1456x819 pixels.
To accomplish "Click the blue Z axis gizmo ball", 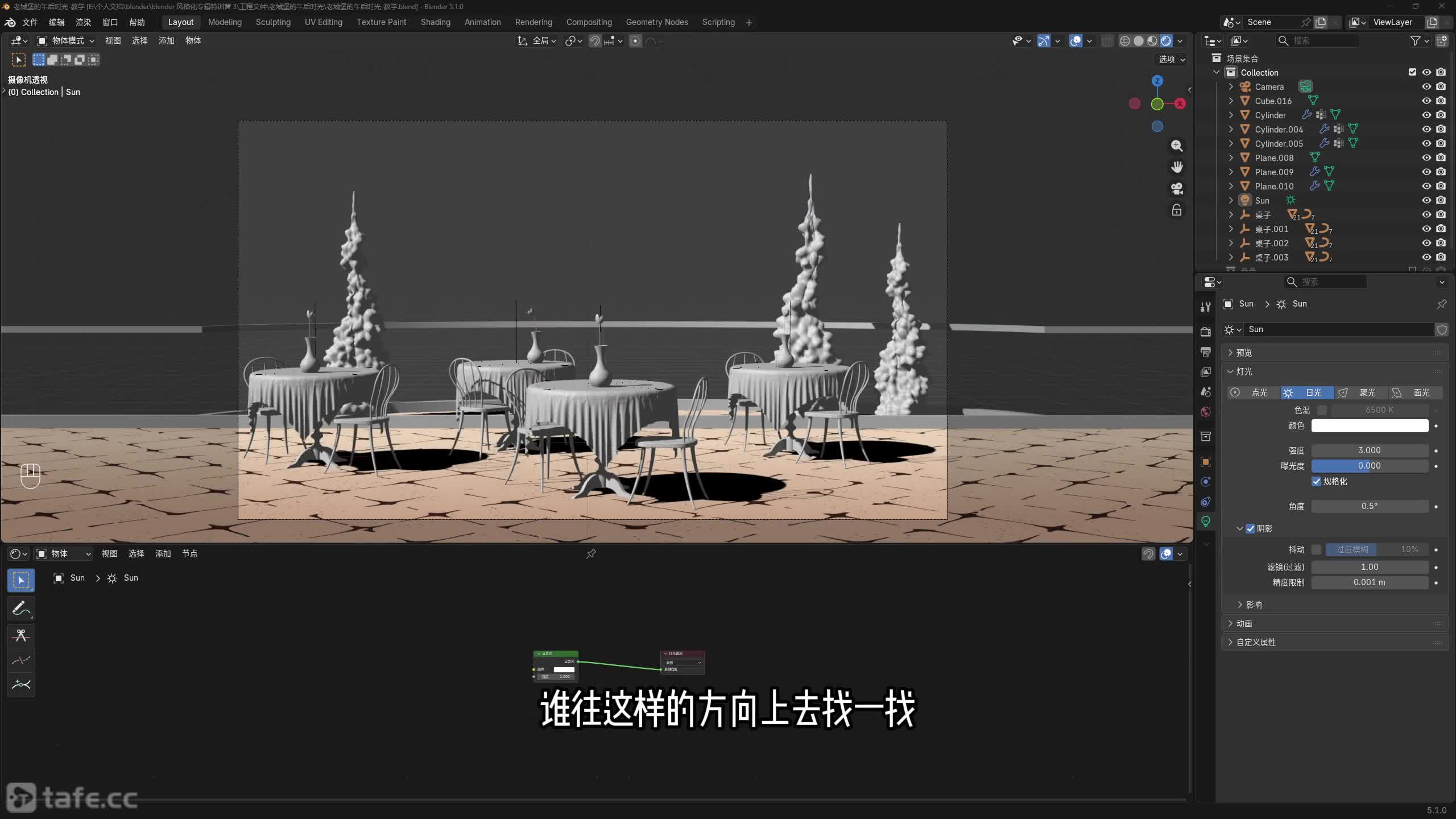I will (1157, 81).
